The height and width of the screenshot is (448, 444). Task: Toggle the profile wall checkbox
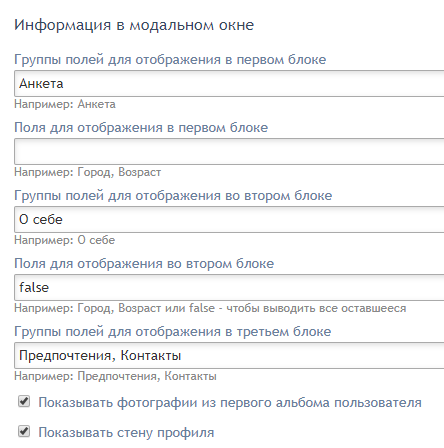click(x=24, y=431)
